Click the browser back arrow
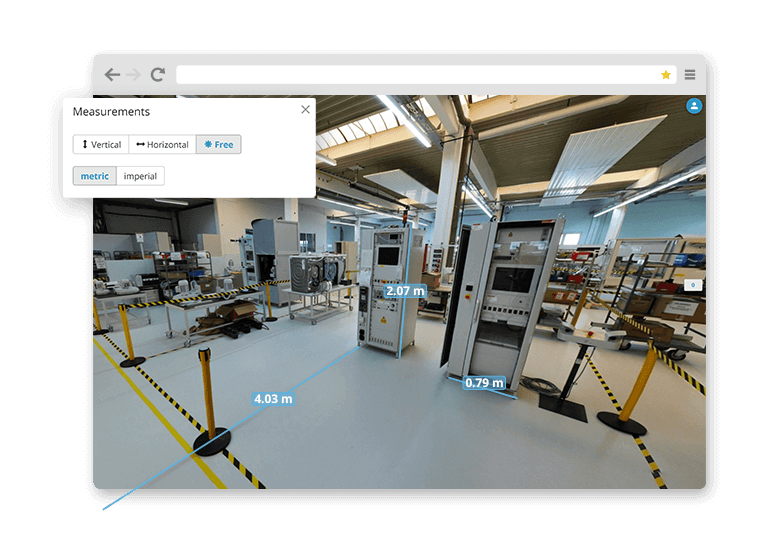 112,75
